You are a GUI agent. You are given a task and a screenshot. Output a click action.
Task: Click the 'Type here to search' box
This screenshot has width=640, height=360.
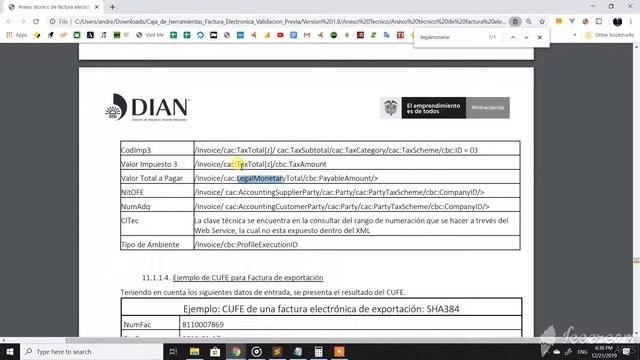point(91,351)
